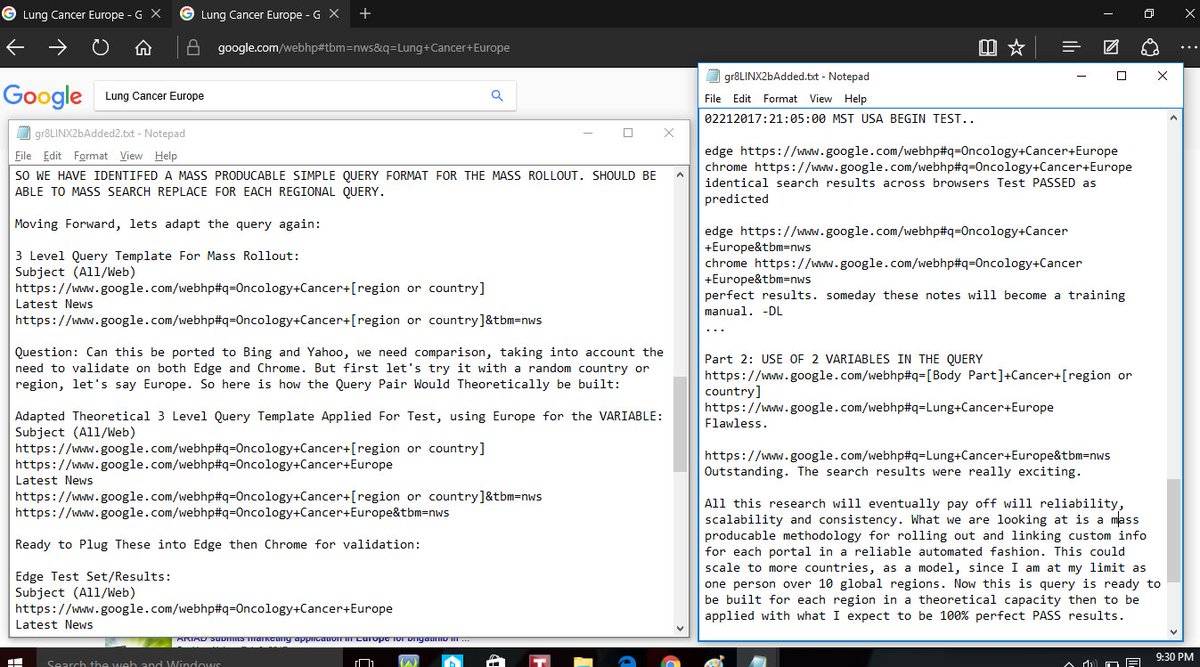Open Edit menu in gr8LINX2bAdded.txt Notepad
Viewport: 1200px width, 667px height.
point(742,99)
